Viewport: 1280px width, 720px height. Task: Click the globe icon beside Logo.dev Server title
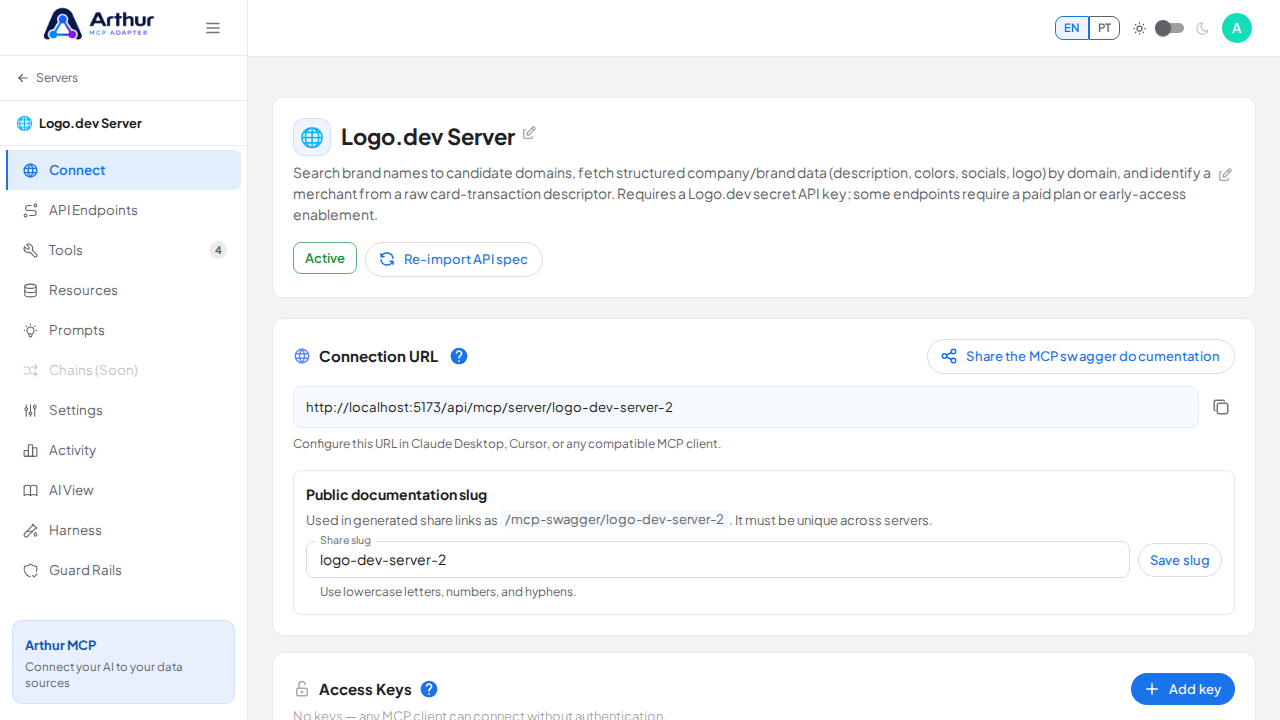point(312,137)
